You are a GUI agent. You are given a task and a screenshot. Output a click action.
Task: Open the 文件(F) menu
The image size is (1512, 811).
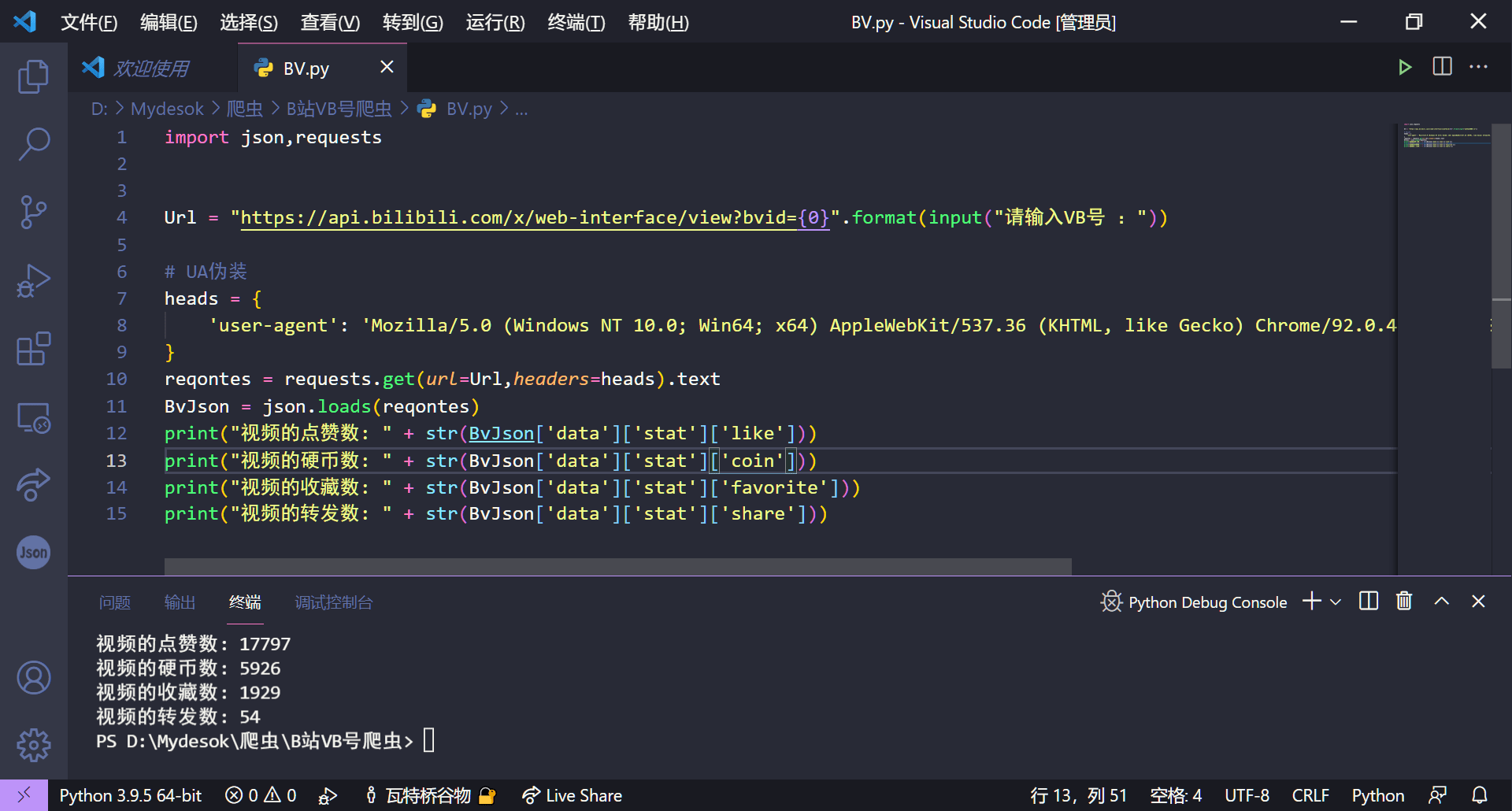89,22
